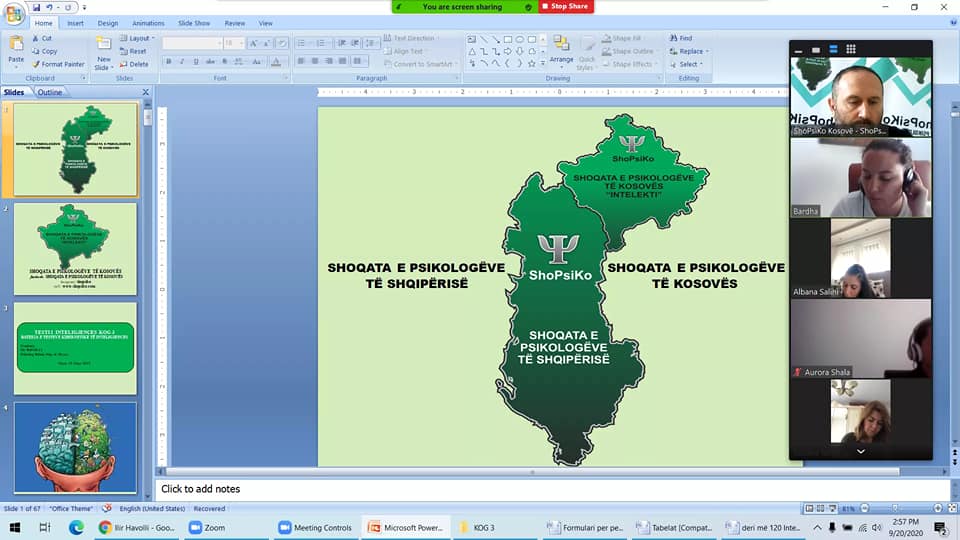The image size is (960, 540).
Task: Open the font name combo box
Action: [x=192, y=43]
